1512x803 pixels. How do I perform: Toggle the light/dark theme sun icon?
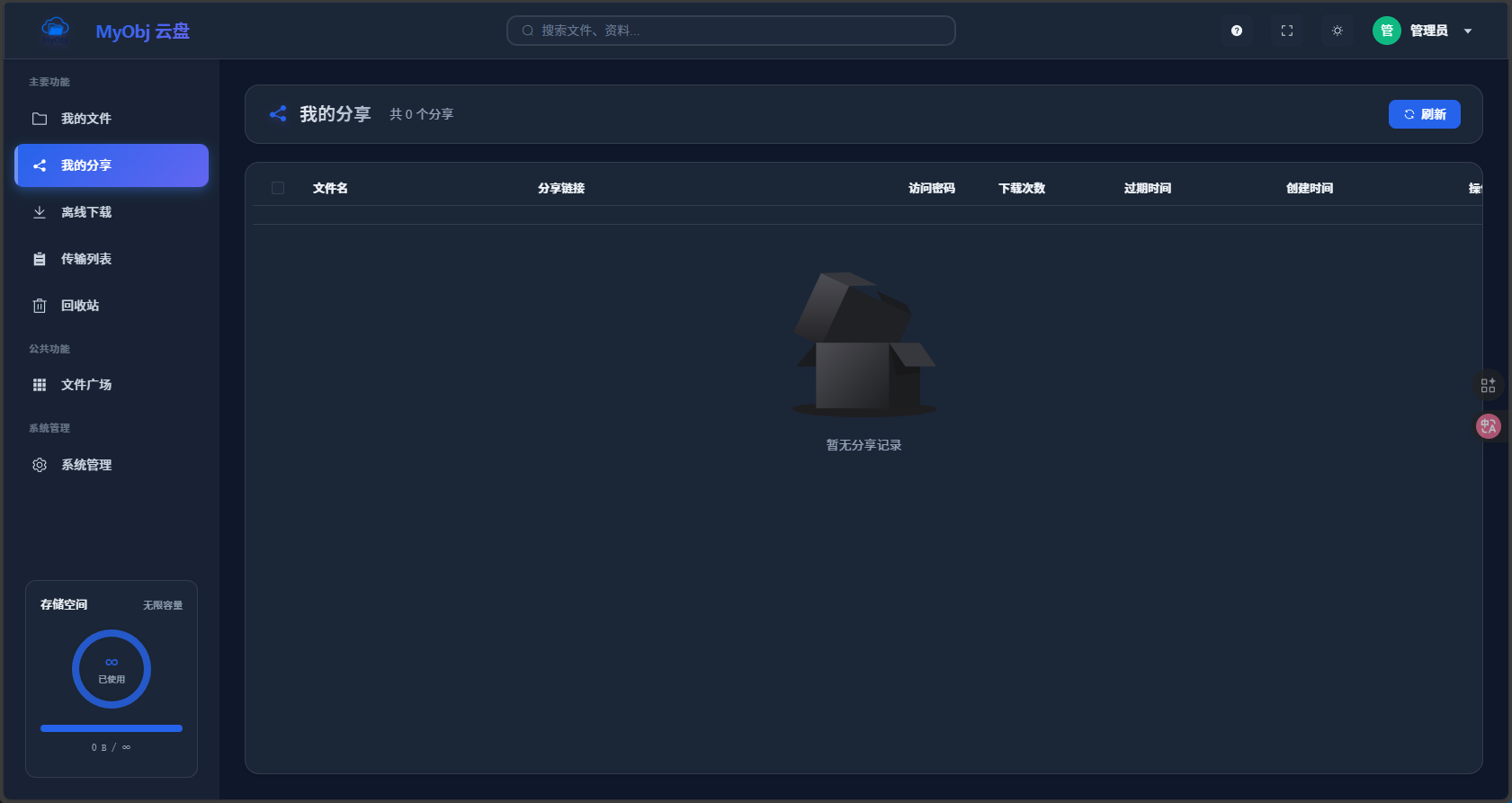1338,31
